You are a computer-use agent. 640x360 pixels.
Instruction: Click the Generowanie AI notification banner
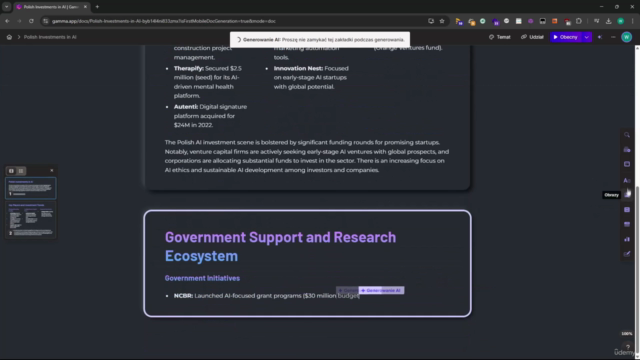(320, 40)
